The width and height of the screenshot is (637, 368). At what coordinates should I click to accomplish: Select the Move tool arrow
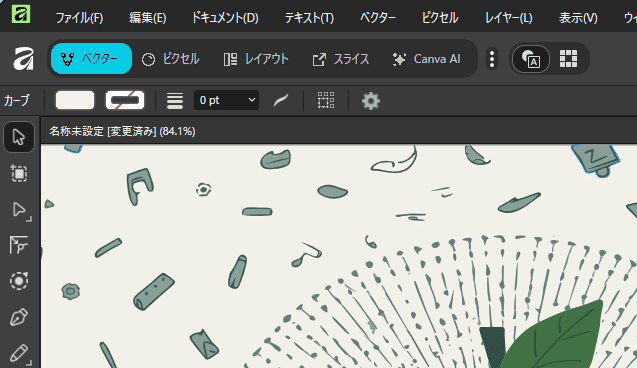[19, 137]
